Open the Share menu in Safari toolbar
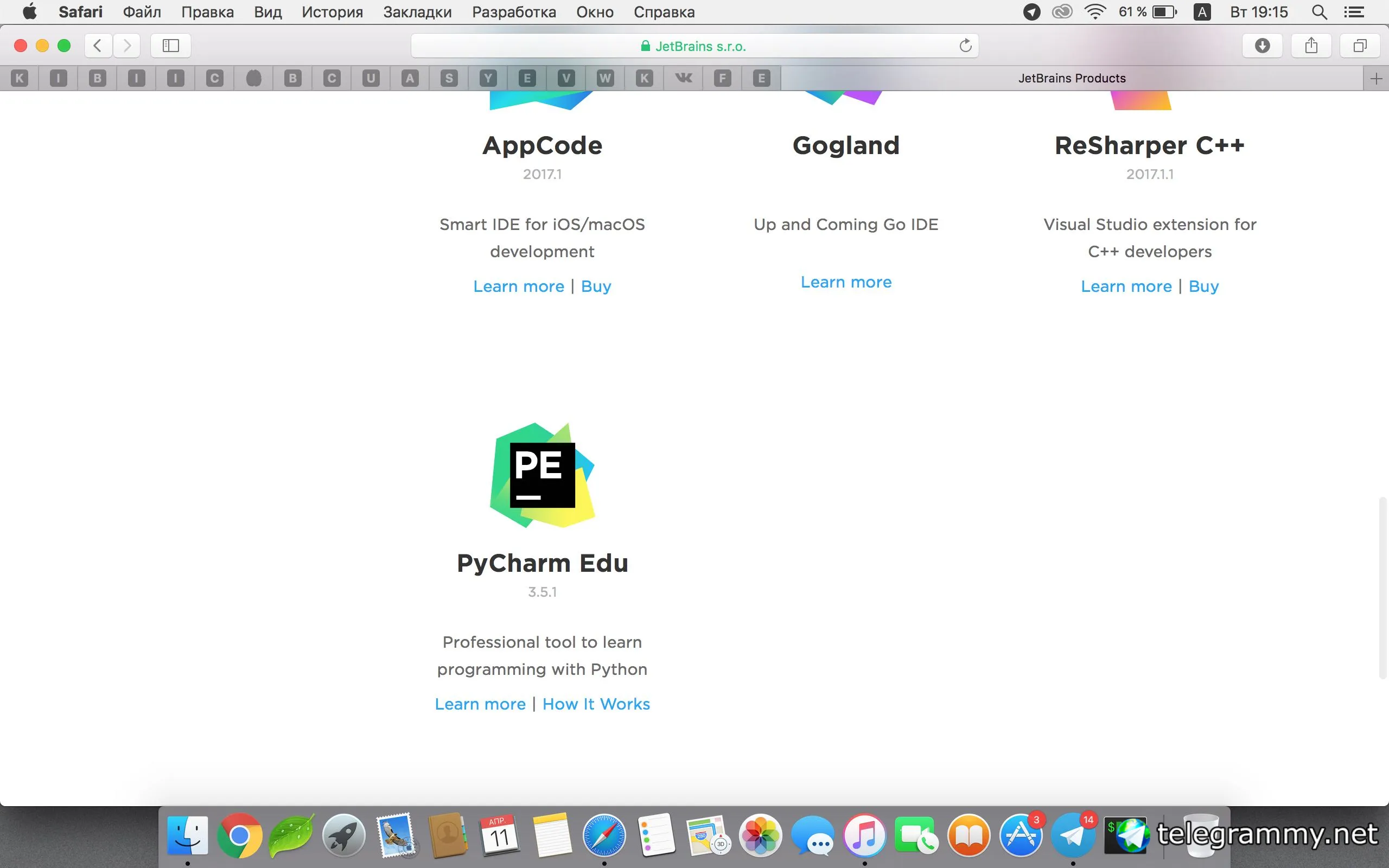Screen dimensions: 1389x868 click(1311, 46)
